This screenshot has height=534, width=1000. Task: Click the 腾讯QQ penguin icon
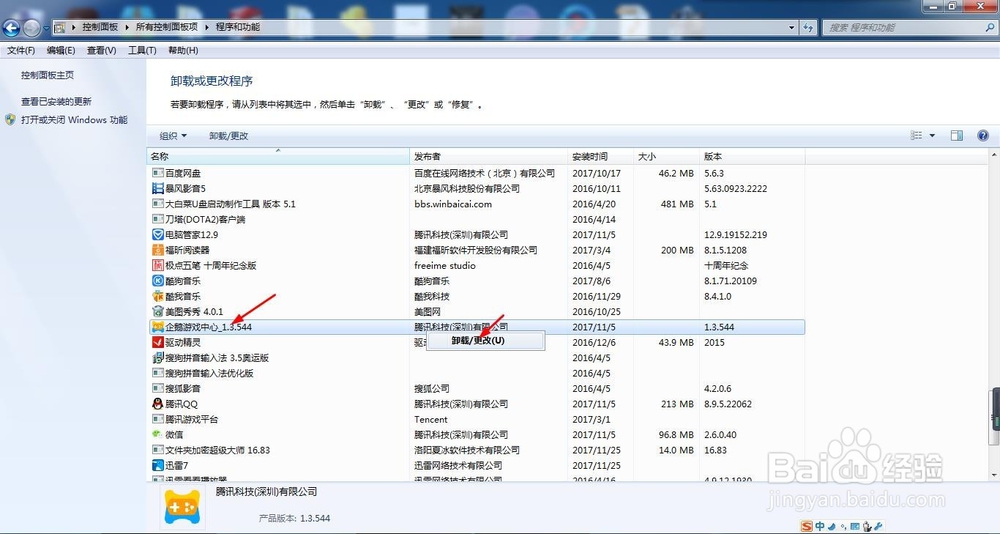158,404
